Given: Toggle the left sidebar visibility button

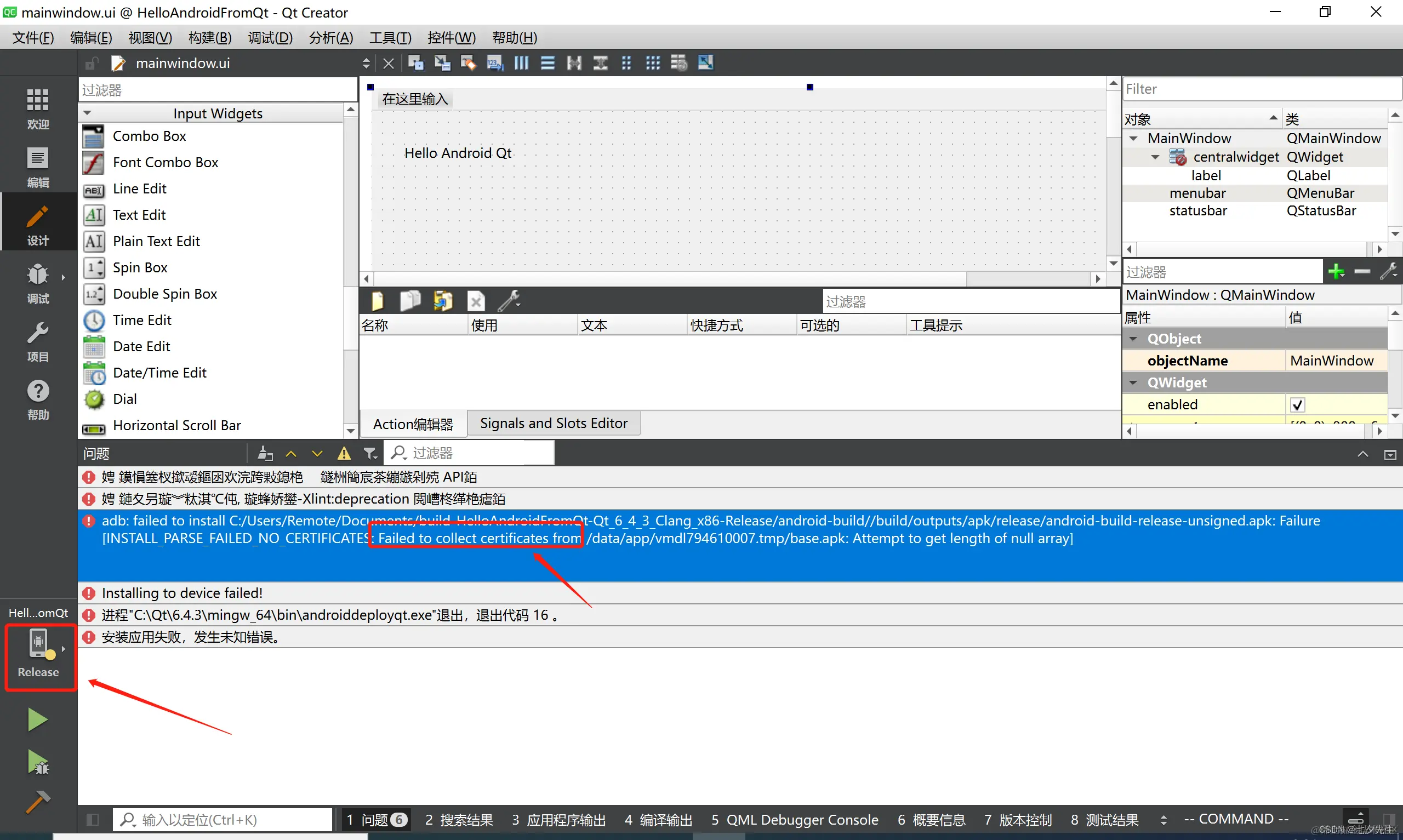Looking at the screenshot, I should pos(93,820).
